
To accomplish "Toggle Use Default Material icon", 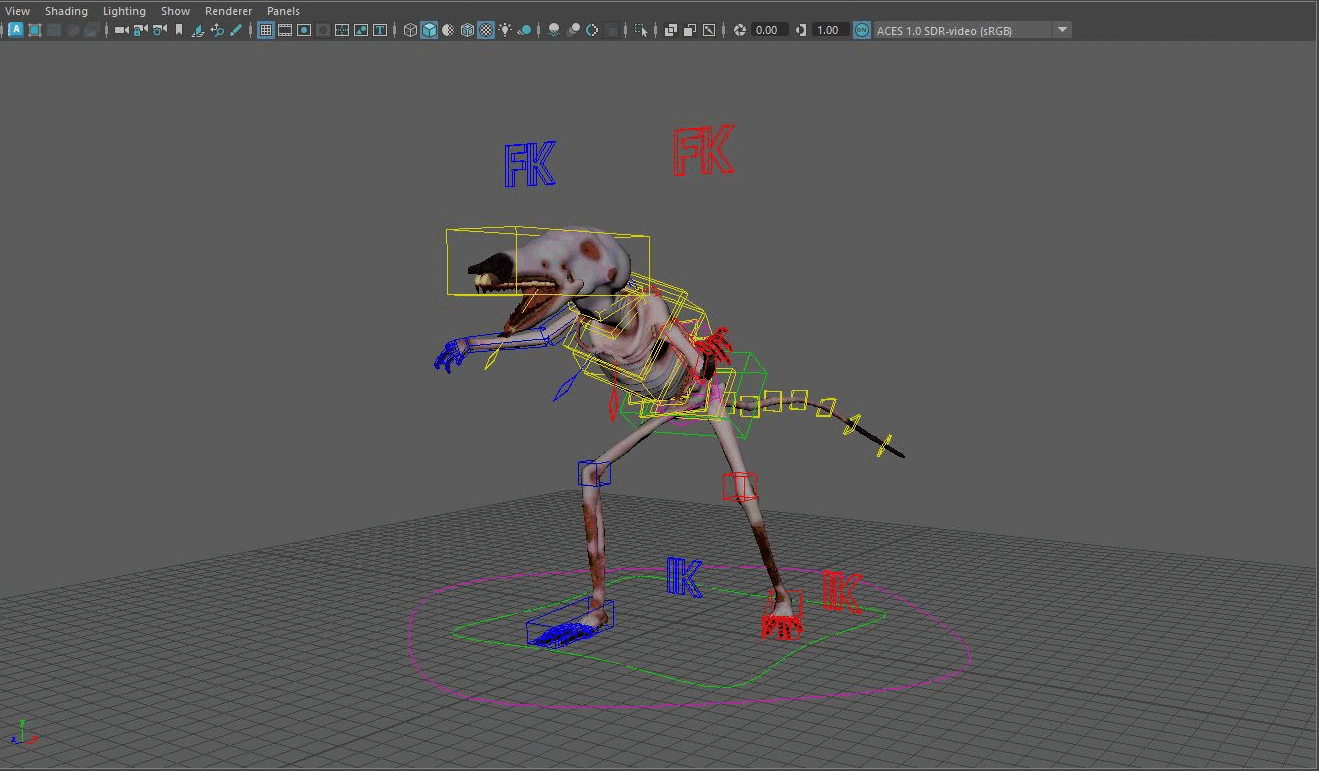I will coord(448,30).
